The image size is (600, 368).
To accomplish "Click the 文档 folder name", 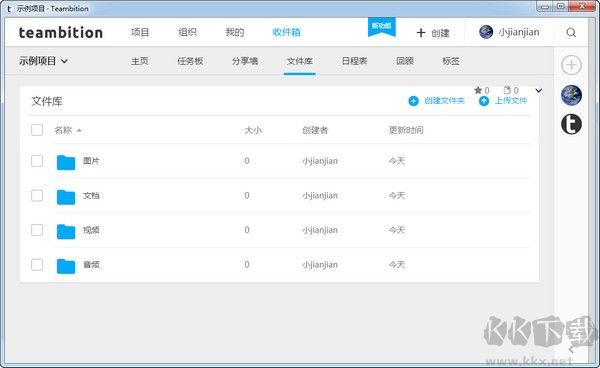I will [91, 195].
